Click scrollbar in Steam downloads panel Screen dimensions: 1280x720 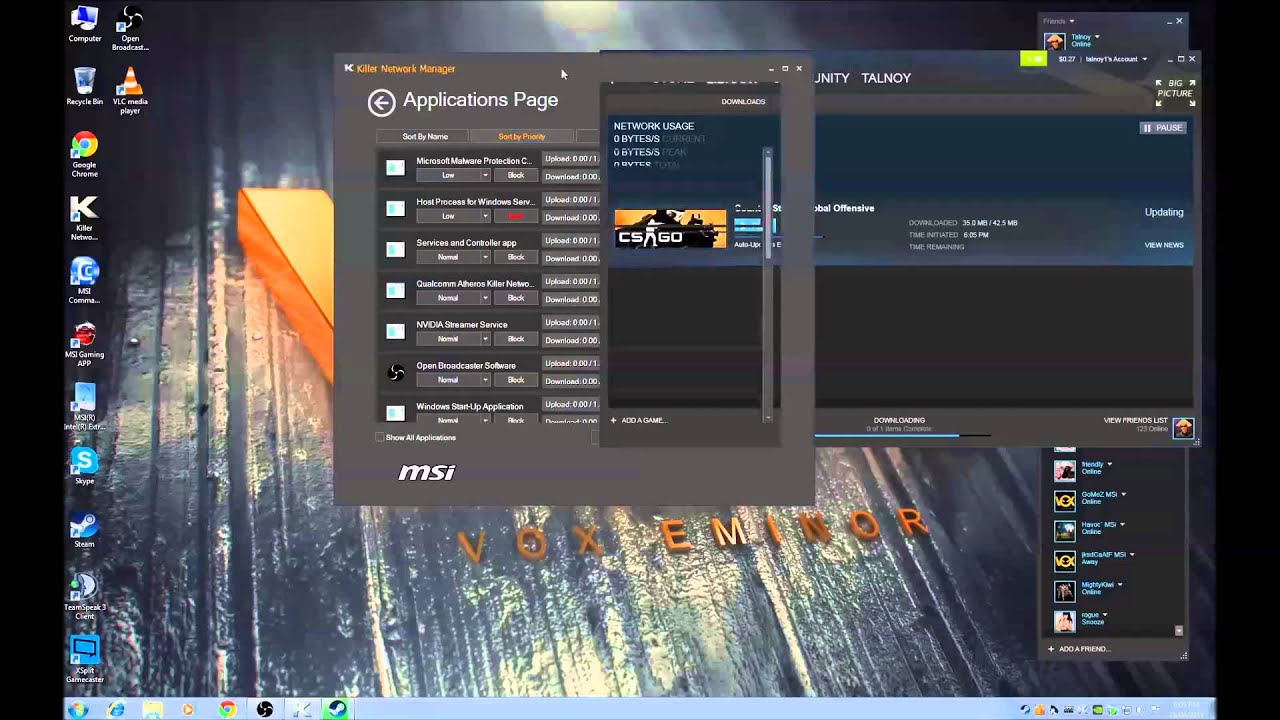point(768,205)
